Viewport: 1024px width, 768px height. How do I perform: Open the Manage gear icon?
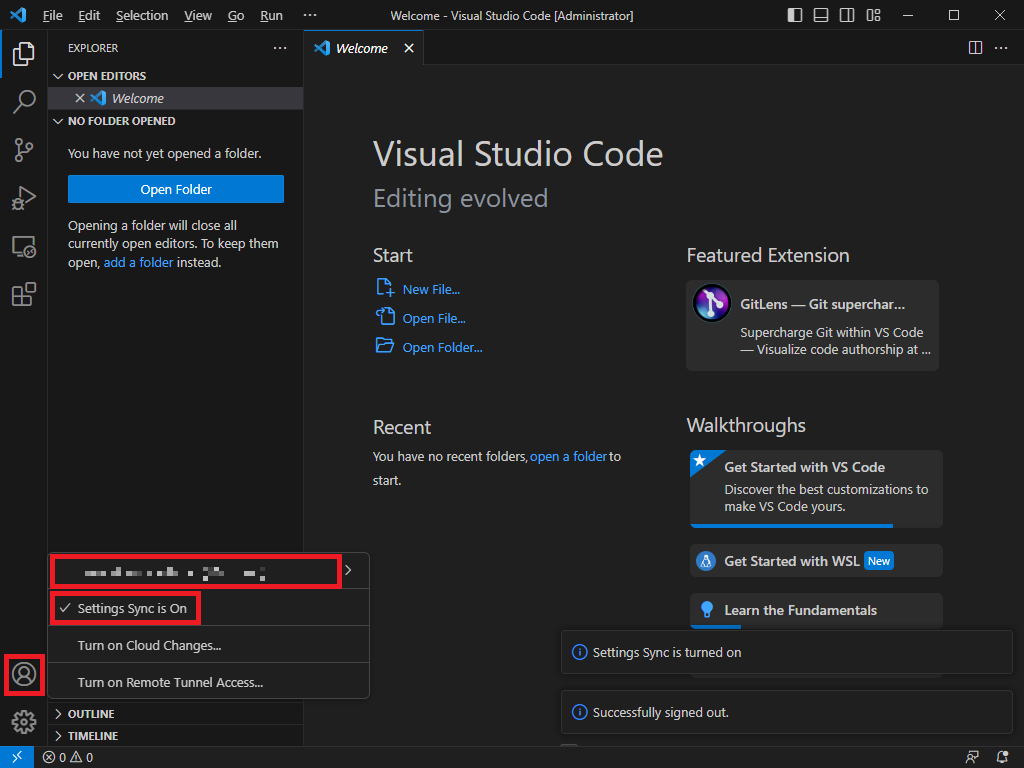[24, 721]
